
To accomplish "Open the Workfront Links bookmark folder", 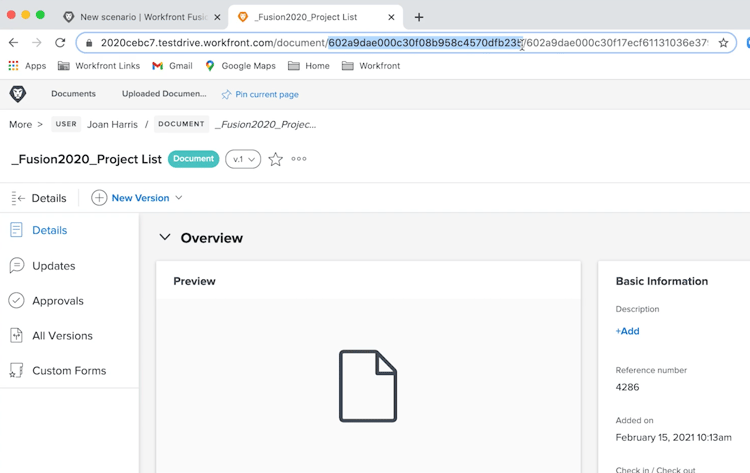I will tap(99, 66).
